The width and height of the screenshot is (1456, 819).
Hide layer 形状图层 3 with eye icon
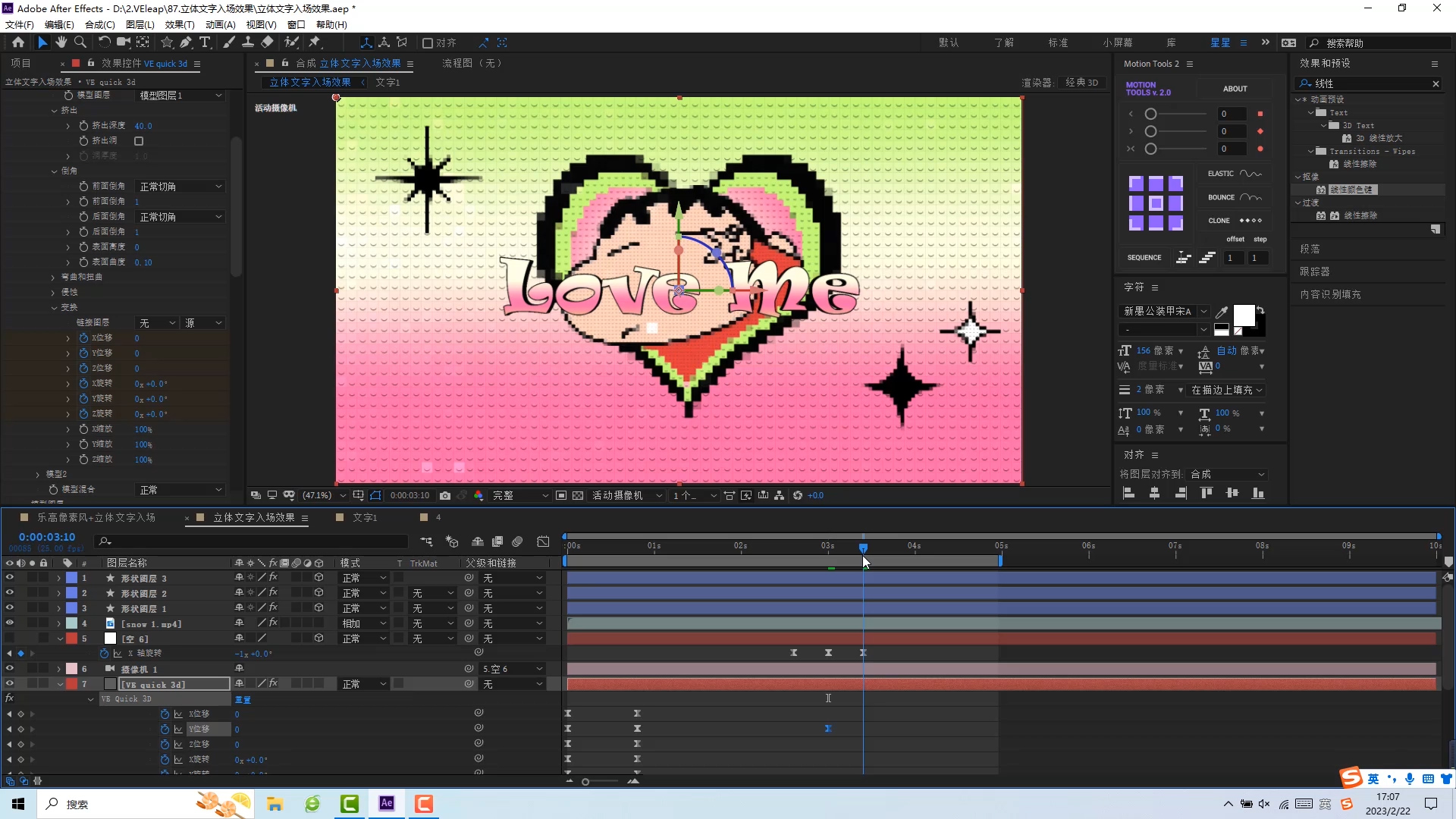coord(9,578)
